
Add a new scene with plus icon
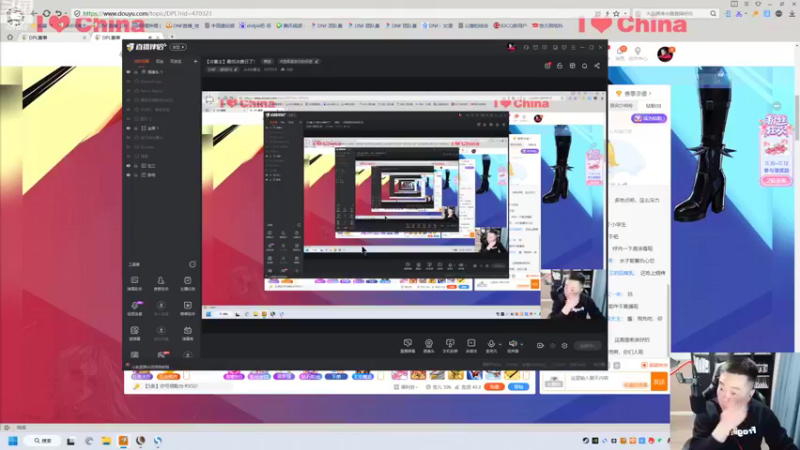(x=195, y=61)
